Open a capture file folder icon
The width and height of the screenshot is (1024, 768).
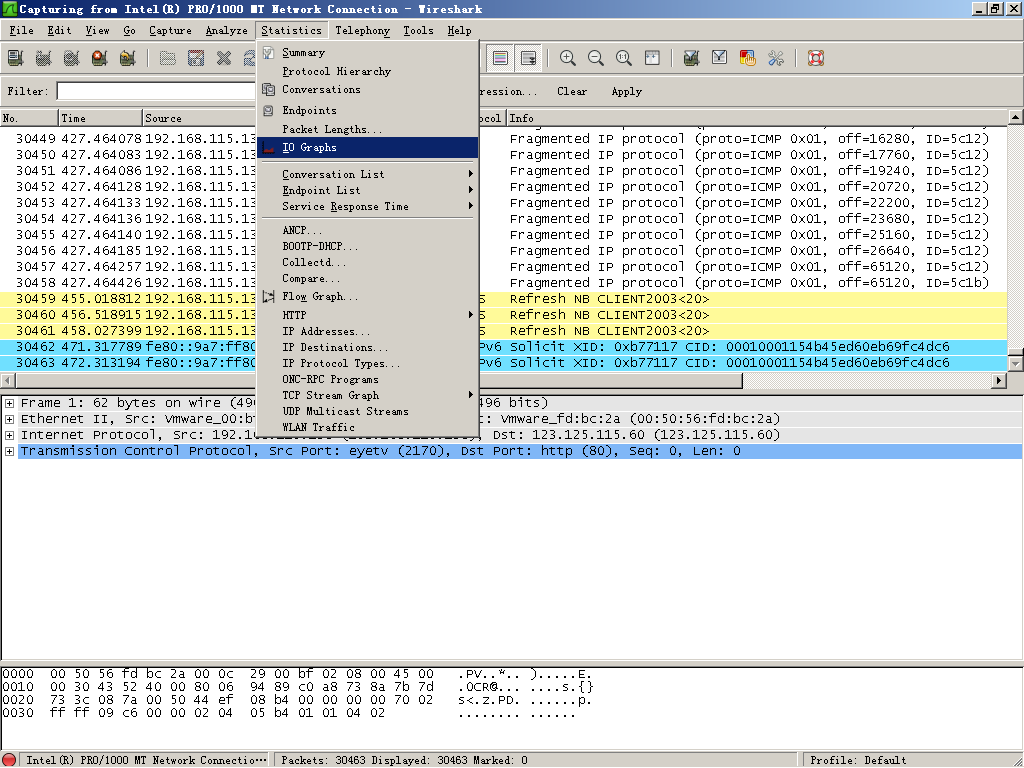[168, 58]
